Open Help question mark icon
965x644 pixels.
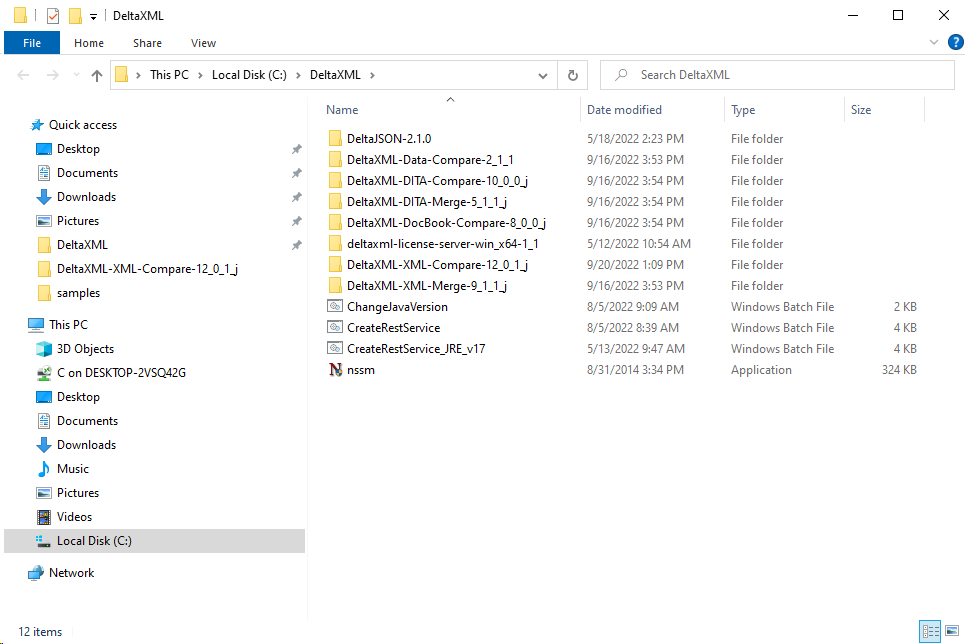(955, 42)
